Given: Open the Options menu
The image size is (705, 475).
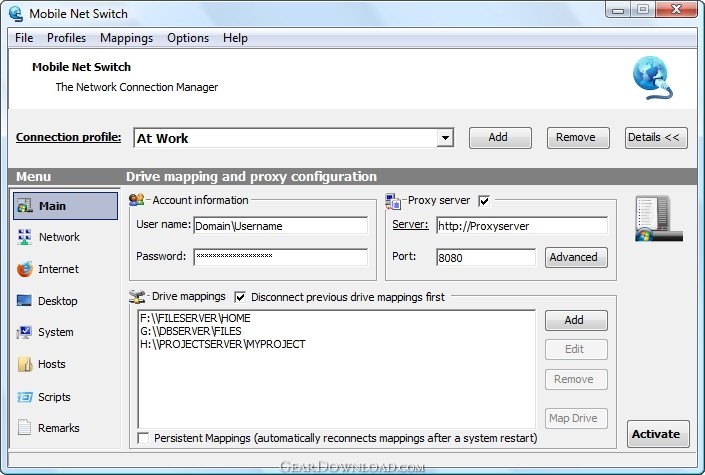Looking at the screenshot, I should click(188, 38).
